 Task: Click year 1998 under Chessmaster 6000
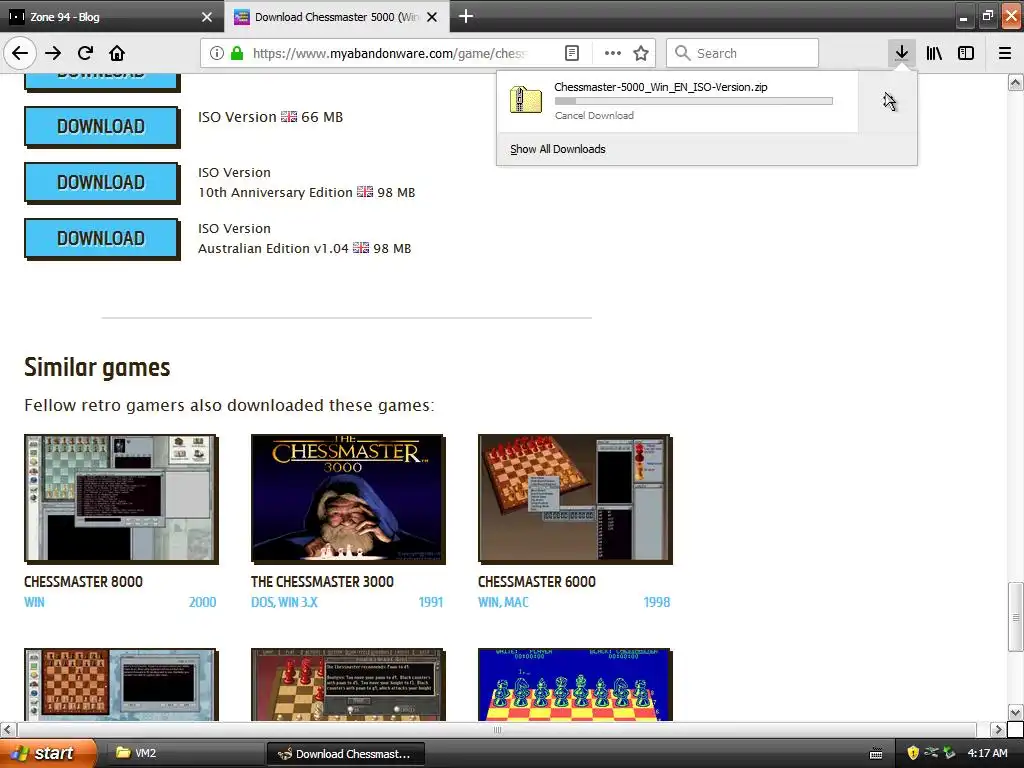point(656,602)
